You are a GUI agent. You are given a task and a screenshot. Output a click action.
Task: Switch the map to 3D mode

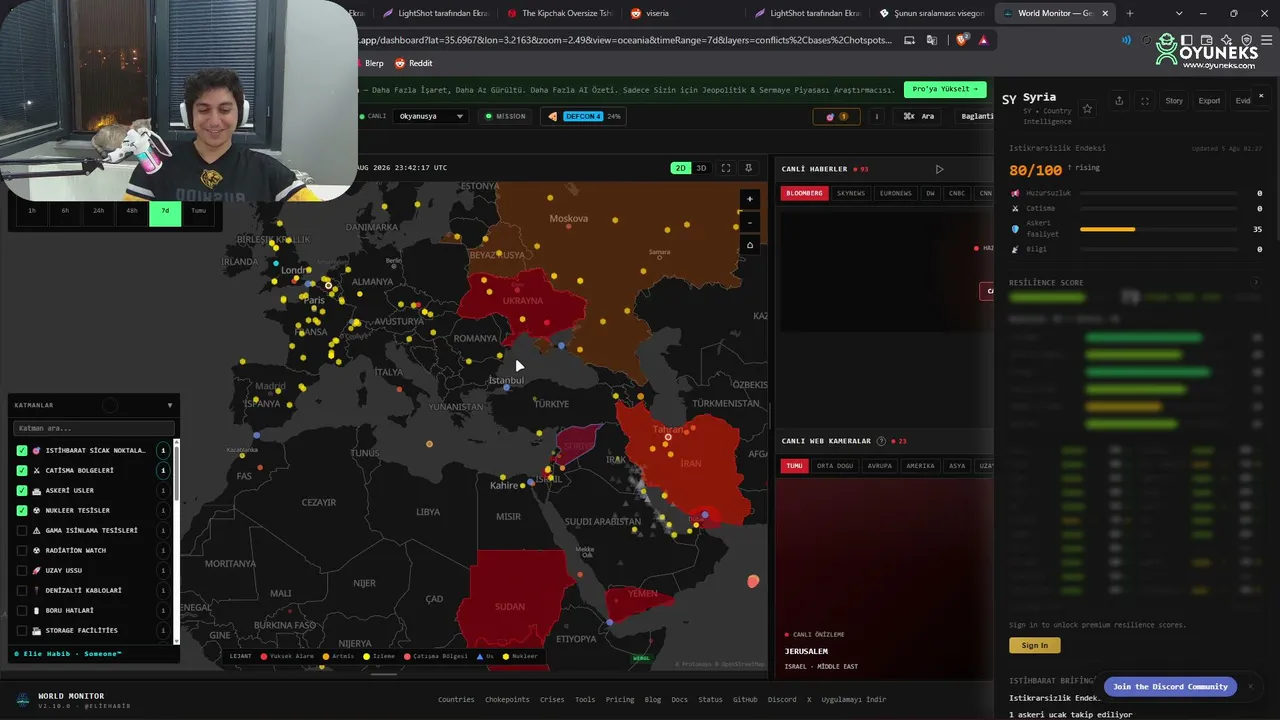[701, 168]
